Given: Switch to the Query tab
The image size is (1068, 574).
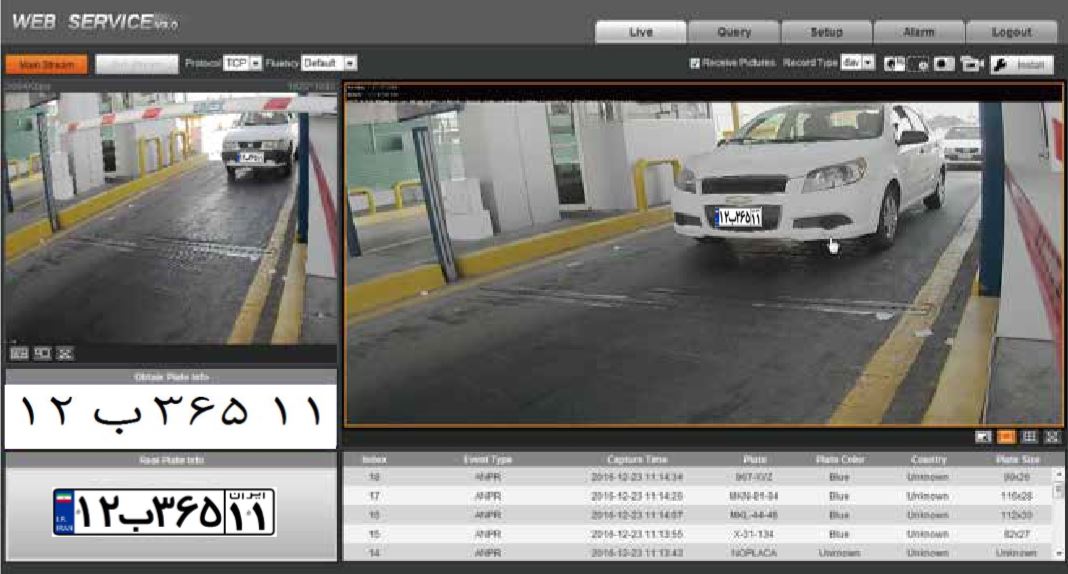Looking at the screenshot, I should click(x=734, y=32).
